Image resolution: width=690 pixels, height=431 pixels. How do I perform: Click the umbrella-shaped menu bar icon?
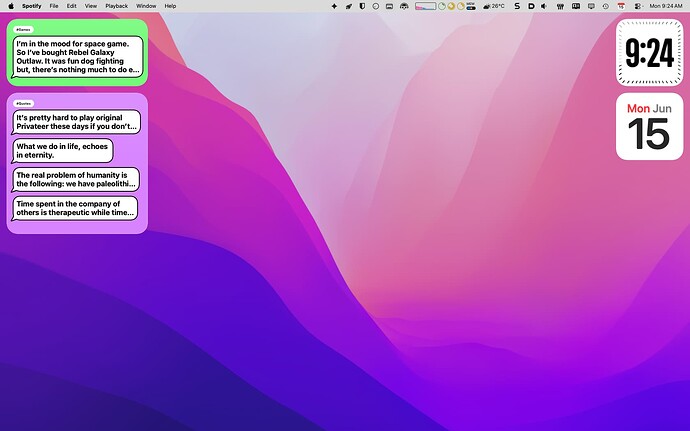point(404,6)
